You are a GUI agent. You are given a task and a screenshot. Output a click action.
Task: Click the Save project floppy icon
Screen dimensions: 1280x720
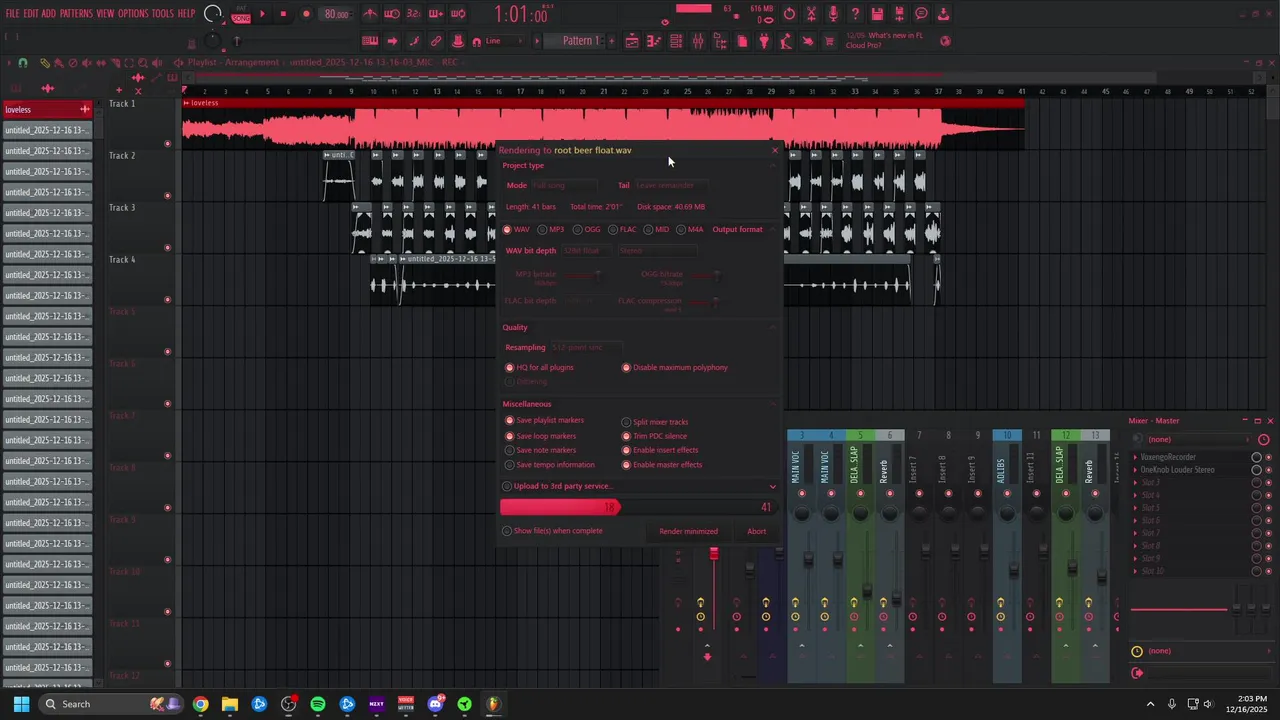(877, 14)
